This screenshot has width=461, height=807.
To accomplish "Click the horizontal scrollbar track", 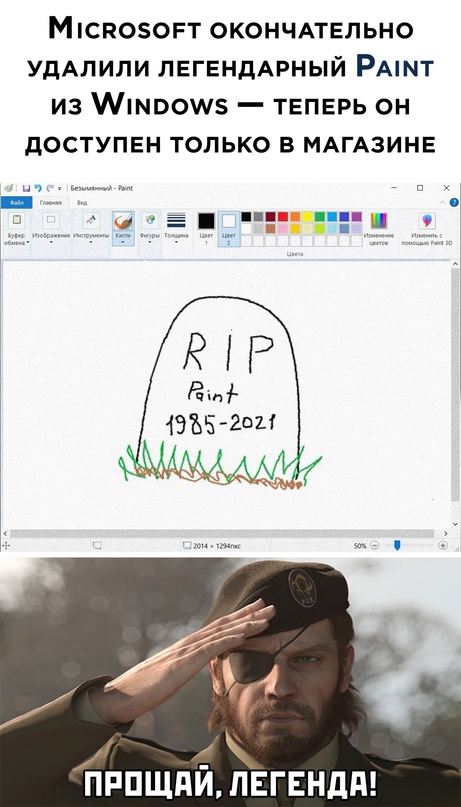I will point(224,533).
